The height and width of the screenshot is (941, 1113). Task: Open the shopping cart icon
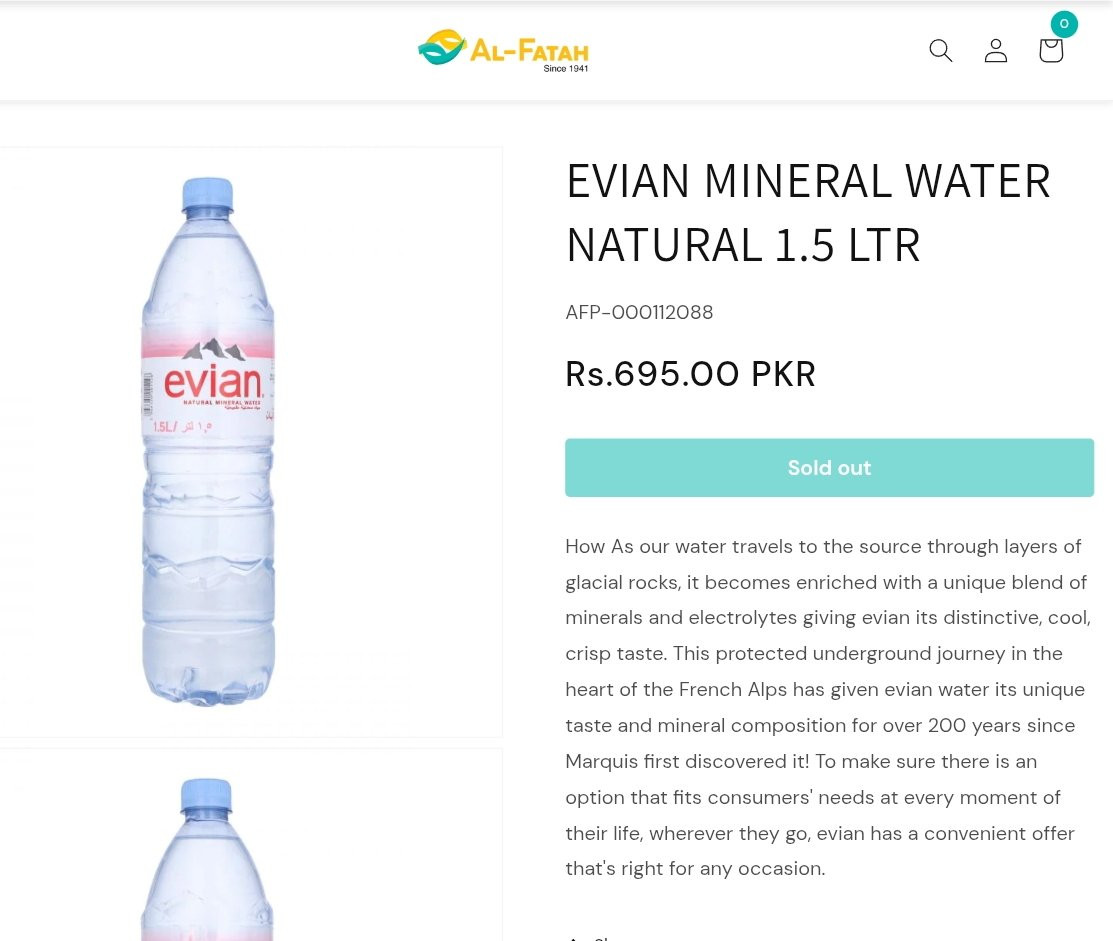pos(1050,50)
